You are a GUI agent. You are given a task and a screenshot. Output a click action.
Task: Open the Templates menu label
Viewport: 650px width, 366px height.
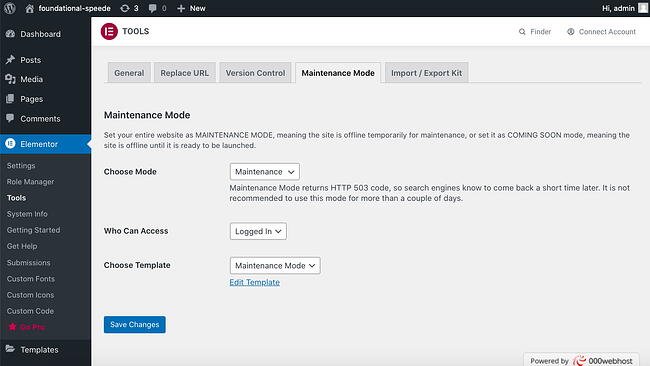[x=39, y=350]
